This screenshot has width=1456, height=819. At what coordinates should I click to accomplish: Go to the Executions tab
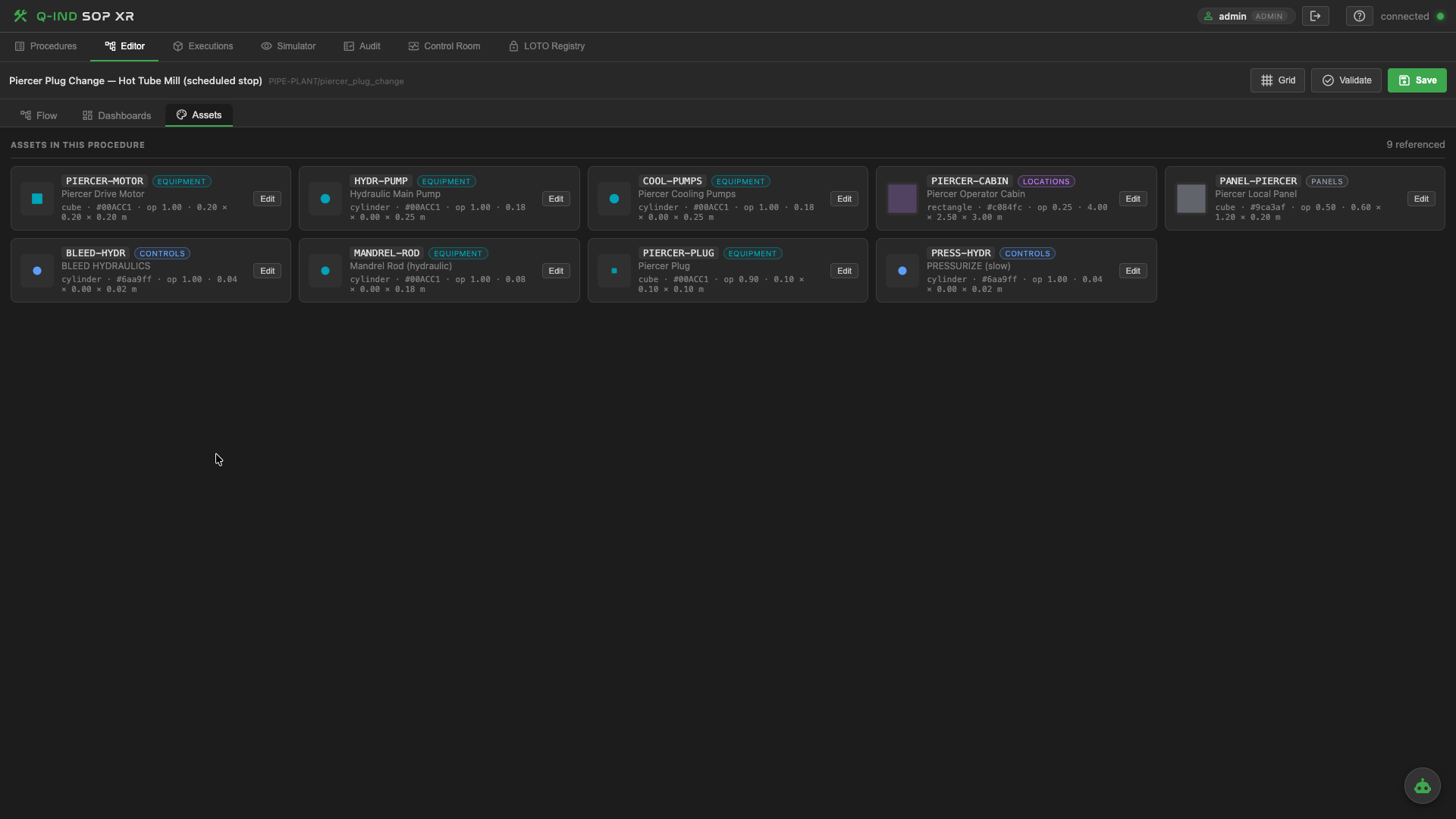pos(202,46)
